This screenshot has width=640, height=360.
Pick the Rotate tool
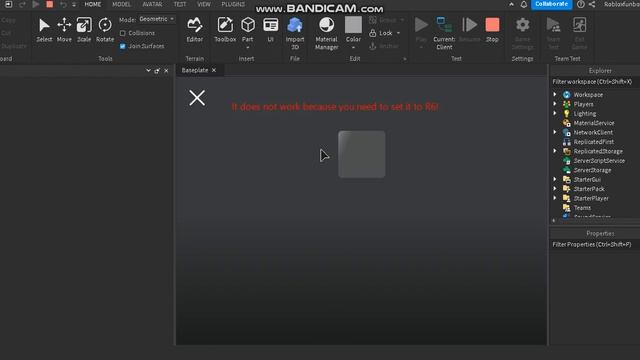tap(105, 30)
